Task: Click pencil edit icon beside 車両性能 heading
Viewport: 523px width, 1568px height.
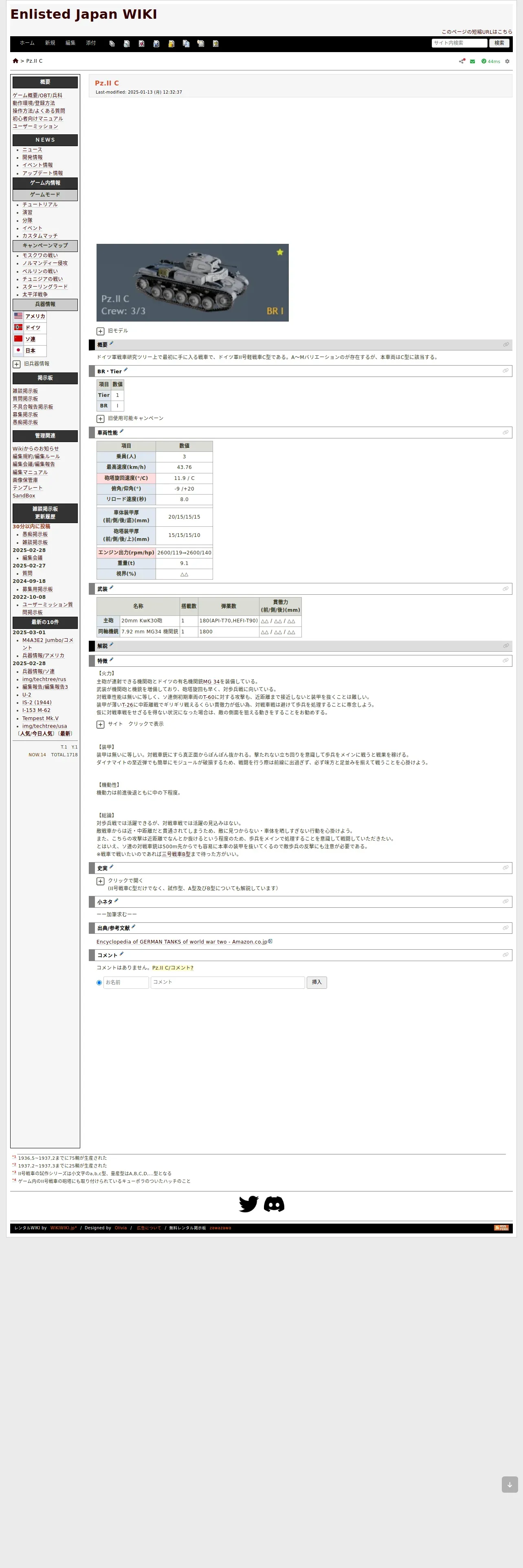Action: (x=122, y=431)
